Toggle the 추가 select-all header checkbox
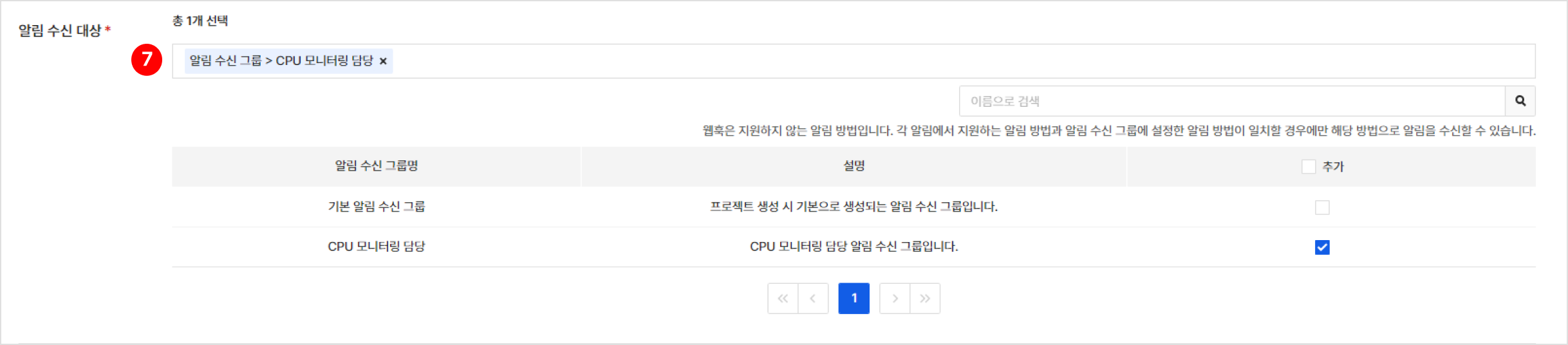1568x345 pixels. [1309, 167]
